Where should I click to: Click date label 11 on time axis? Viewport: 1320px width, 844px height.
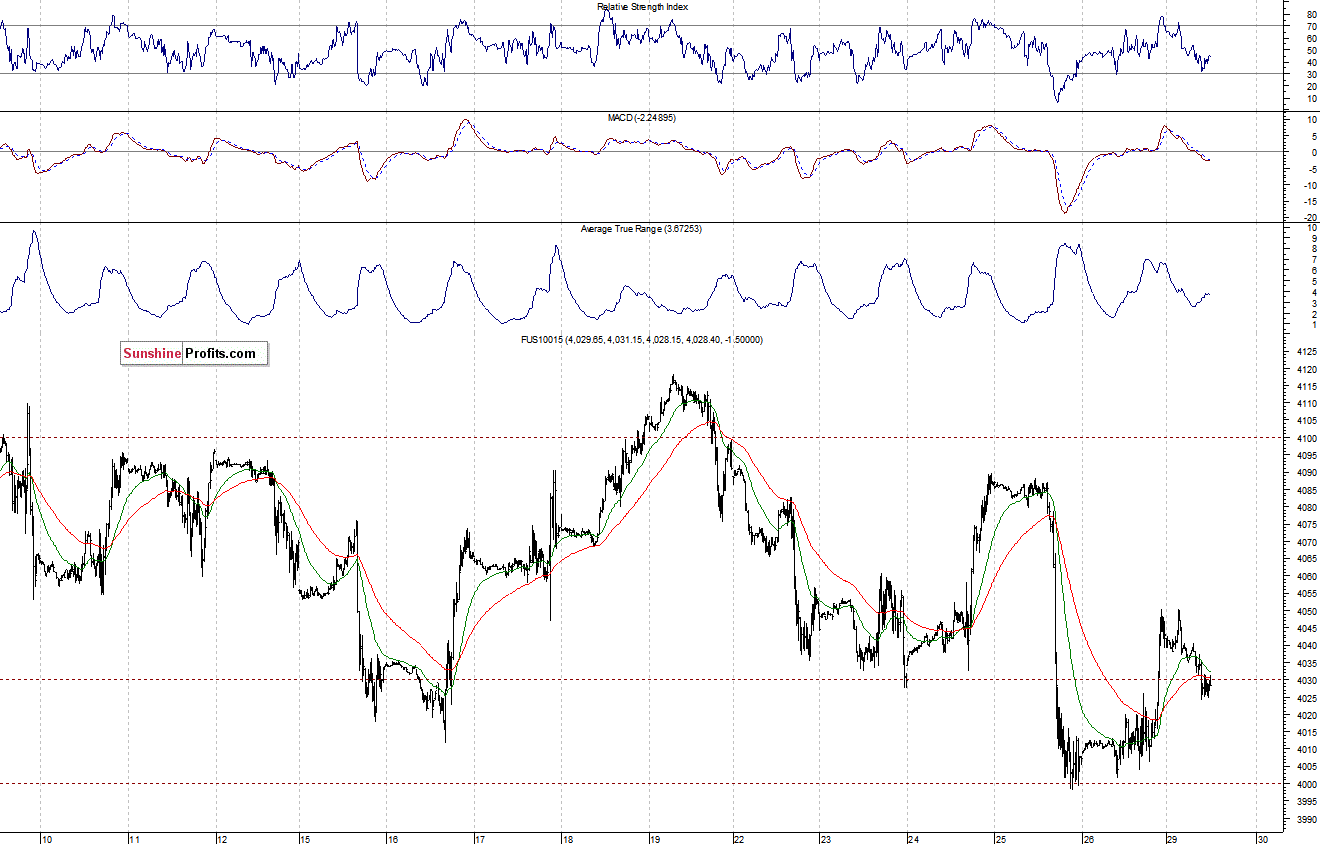coord(136,838)
